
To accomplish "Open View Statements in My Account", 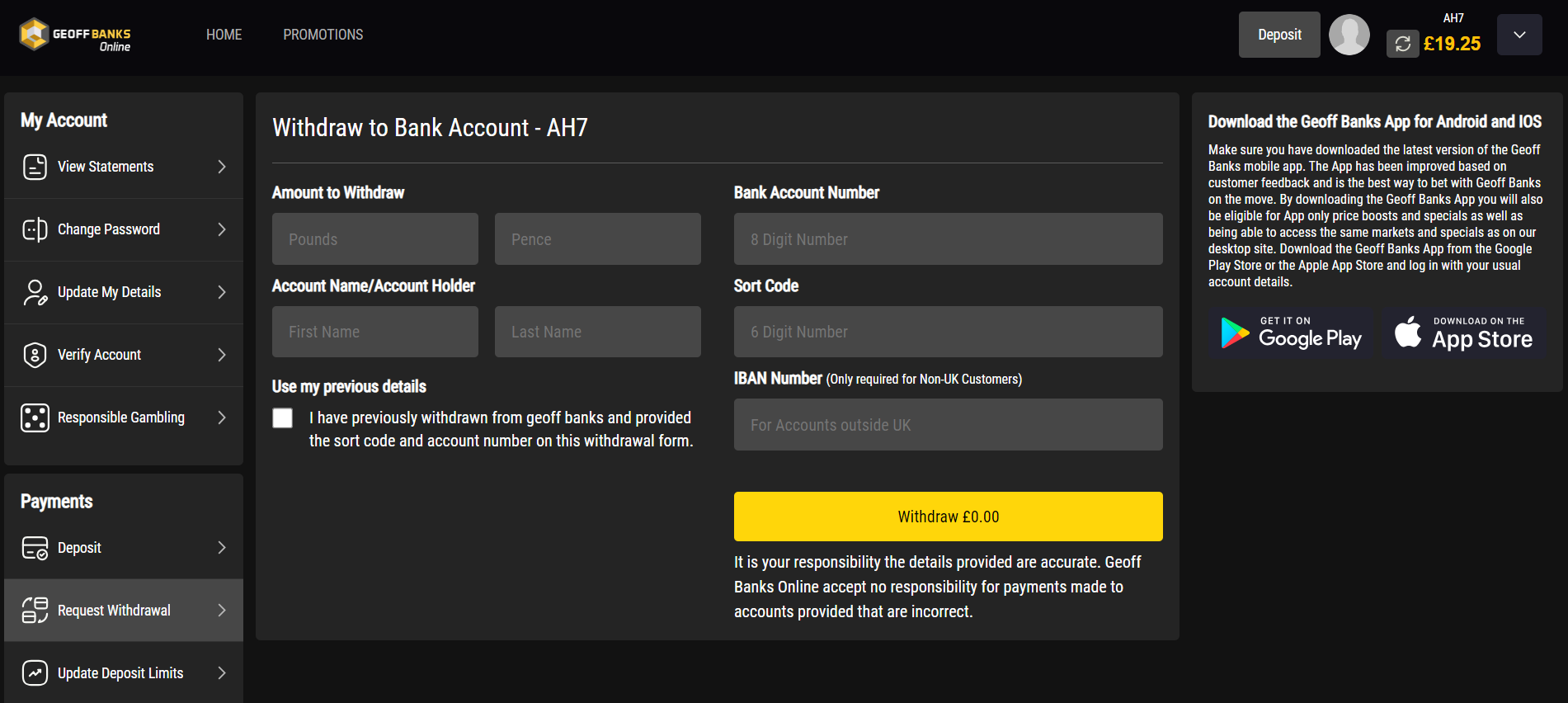I will pyautogui.click(x=124, y=167).
